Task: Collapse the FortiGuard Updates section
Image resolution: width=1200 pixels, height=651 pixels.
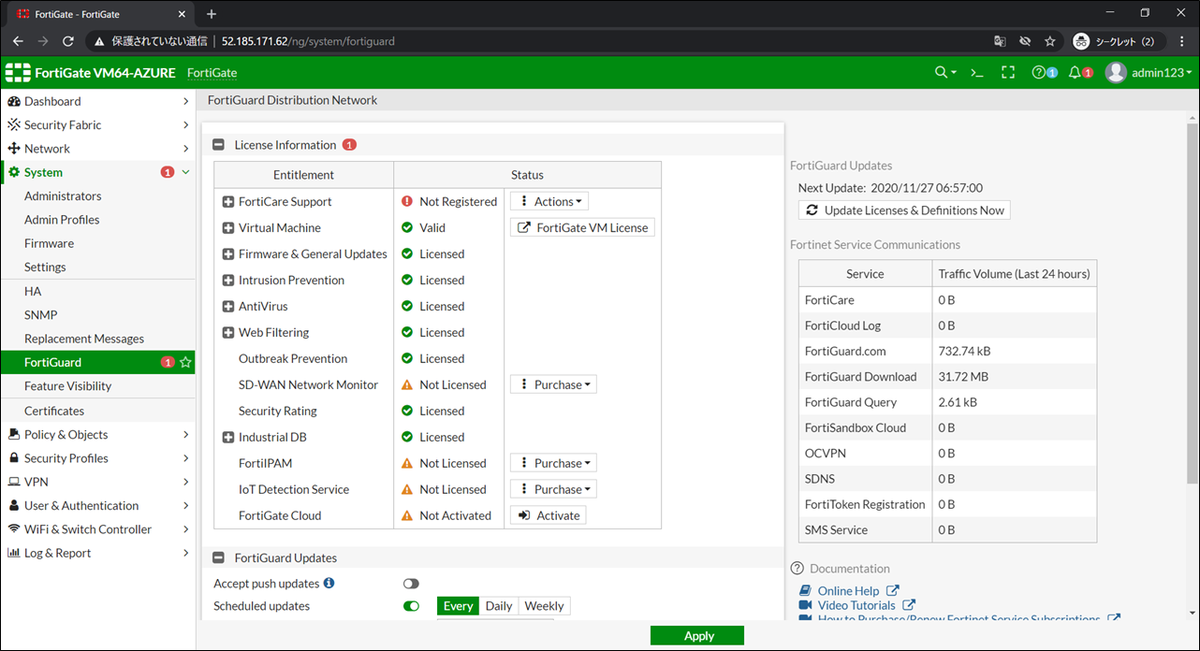Action: 219,558
